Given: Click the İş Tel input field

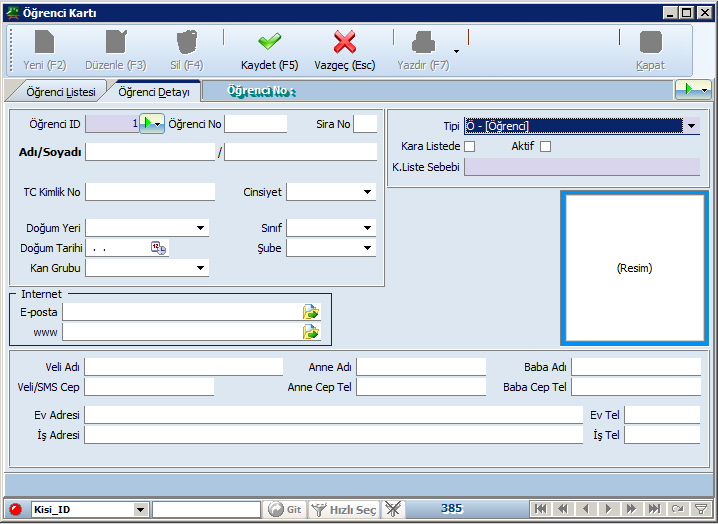Looking at the screenshot, I should coord(662,435).
